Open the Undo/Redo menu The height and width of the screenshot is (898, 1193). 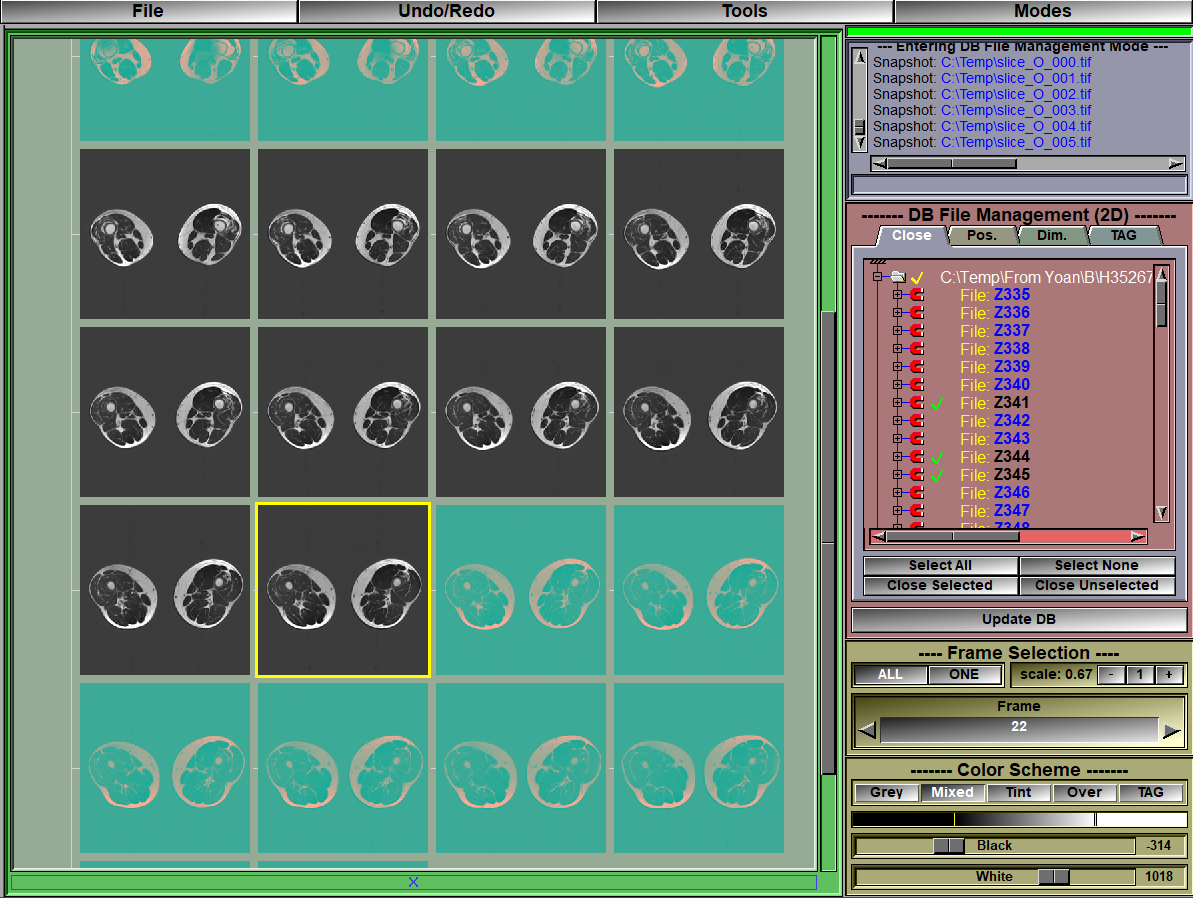click(446, 11)
